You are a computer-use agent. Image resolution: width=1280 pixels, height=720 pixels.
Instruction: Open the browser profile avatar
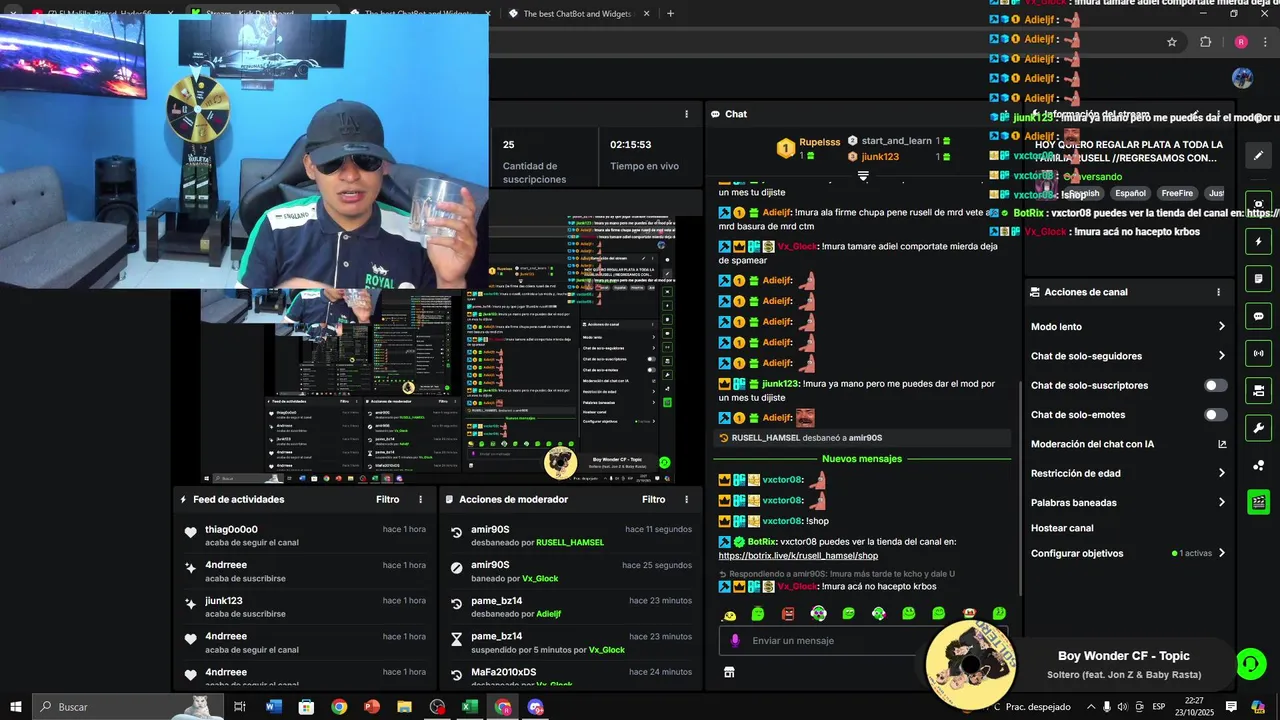(x=1241, y=42)
